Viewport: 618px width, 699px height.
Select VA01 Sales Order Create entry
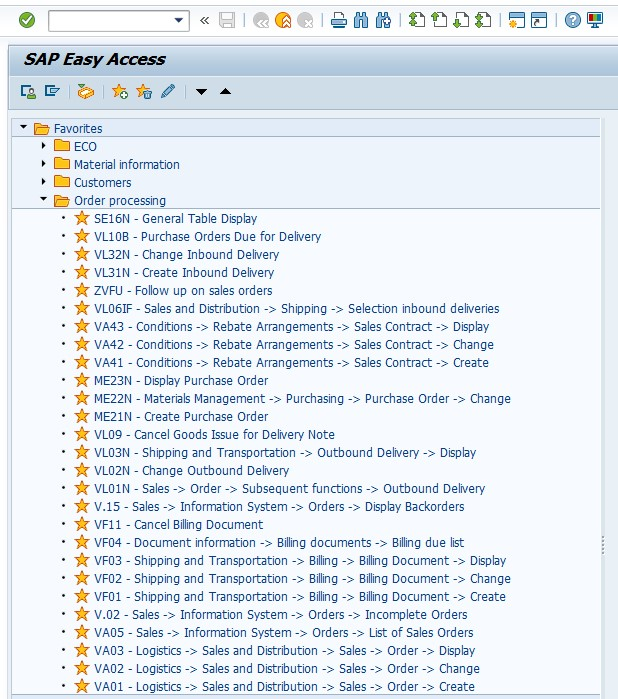click(284, 687)
